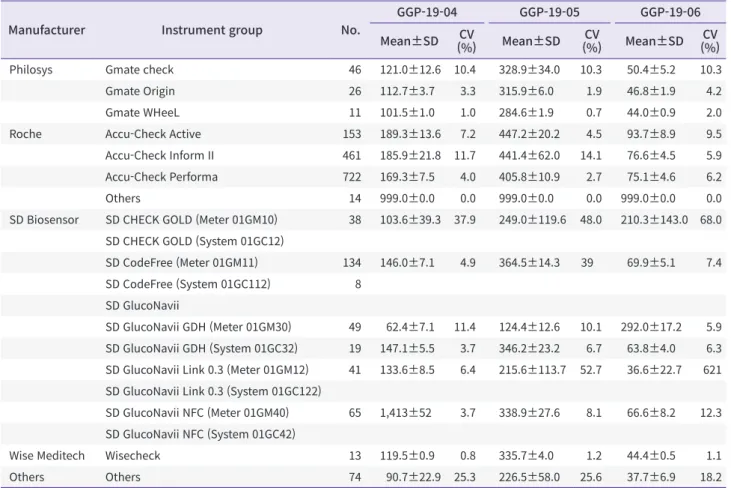Select the count 461 in No. column

(352, 156)
